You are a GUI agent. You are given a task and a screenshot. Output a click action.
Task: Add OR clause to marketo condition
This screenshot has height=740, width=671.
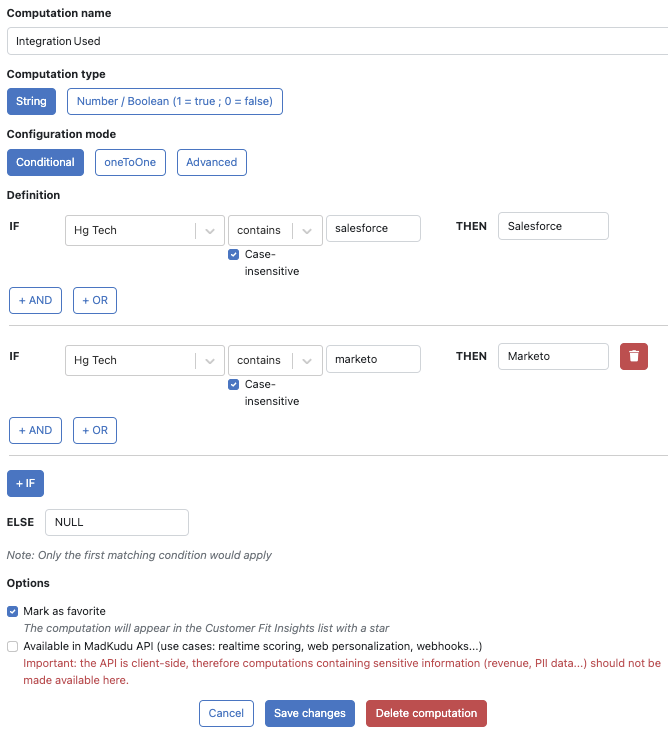[95, 430]
